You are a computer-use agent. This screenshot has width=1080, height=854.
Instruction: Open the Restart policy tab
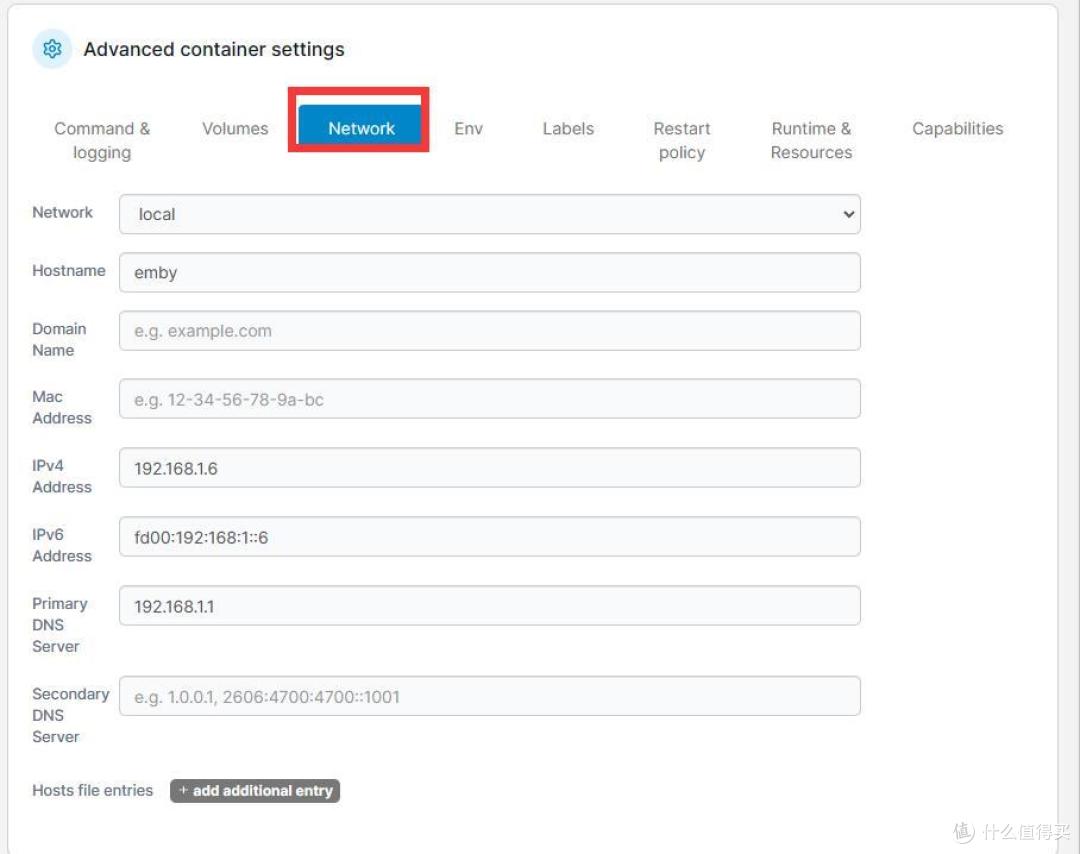click(682, 140)
